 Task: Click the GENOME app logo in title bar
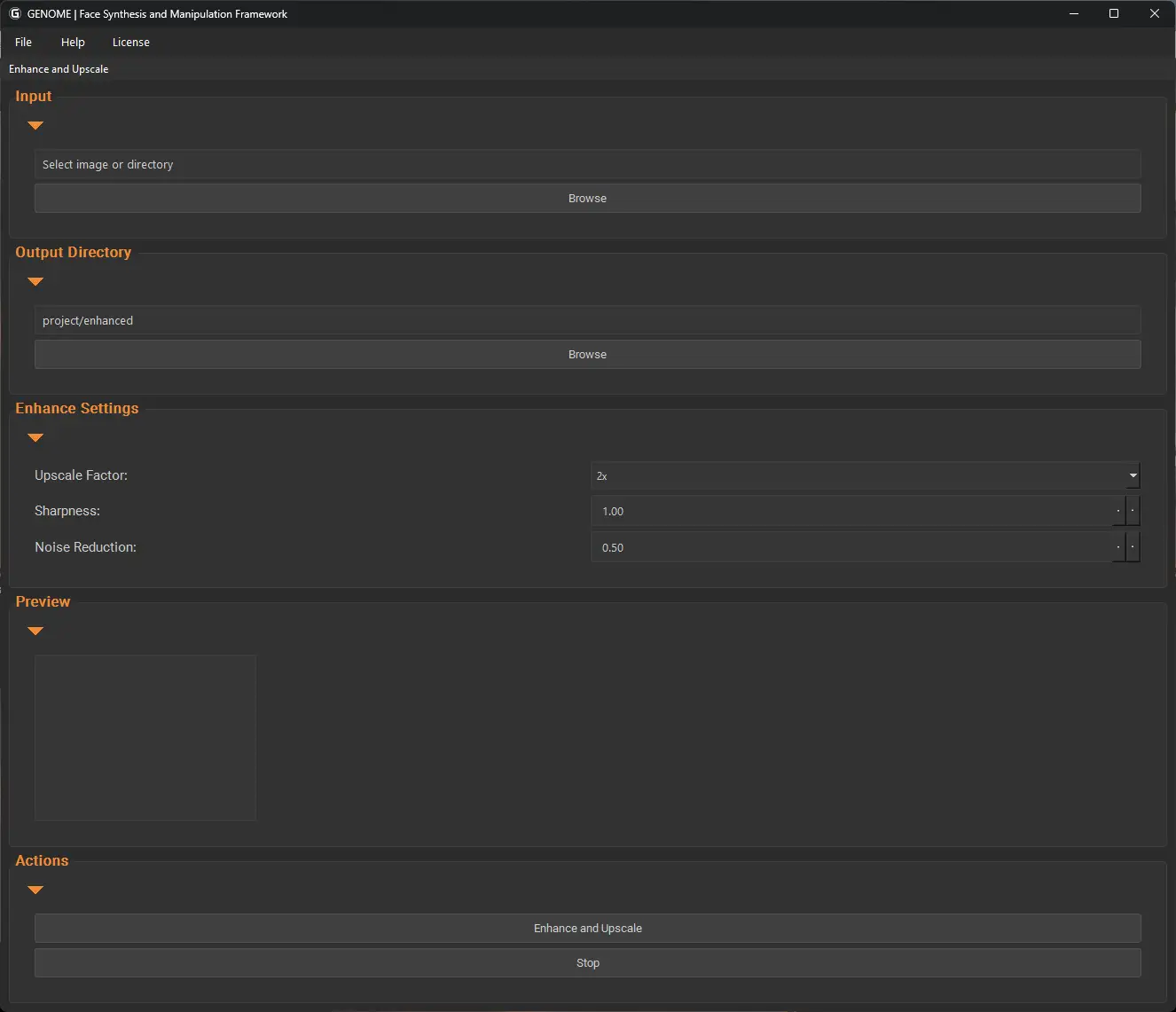click(15, 13)
